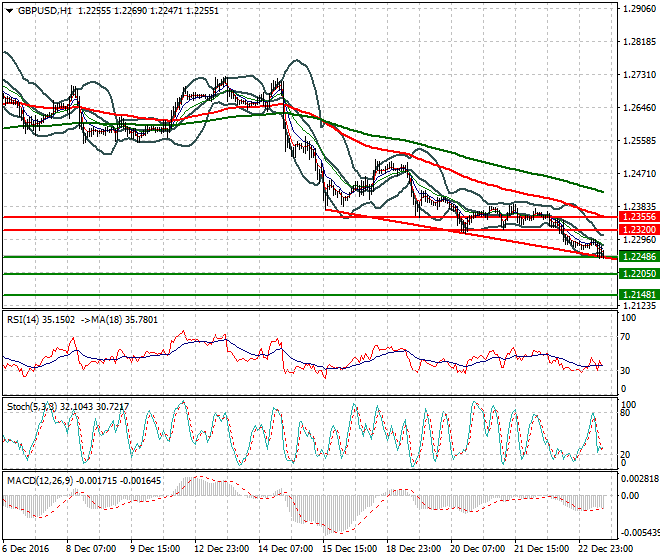Click the RSI(14) indicator label
The image size is (660, 560).
24,320
